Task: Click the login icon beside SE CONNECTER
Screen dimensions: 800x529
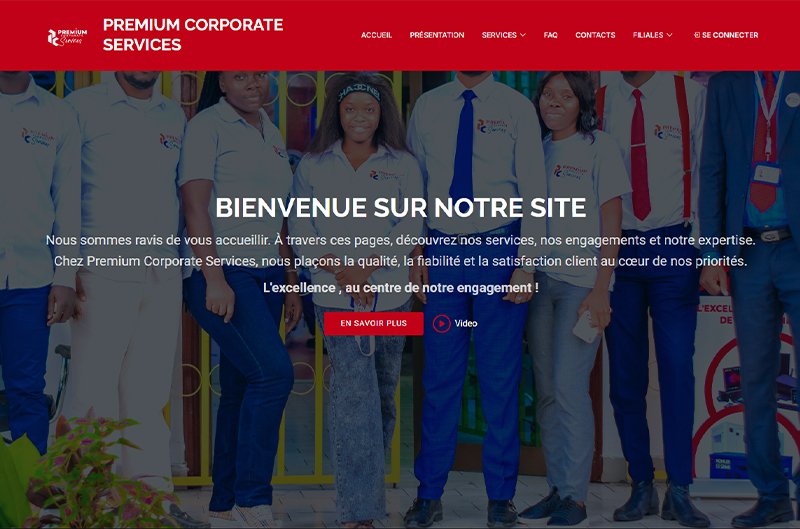Action: pyautogui.click(x=697, y=35)
